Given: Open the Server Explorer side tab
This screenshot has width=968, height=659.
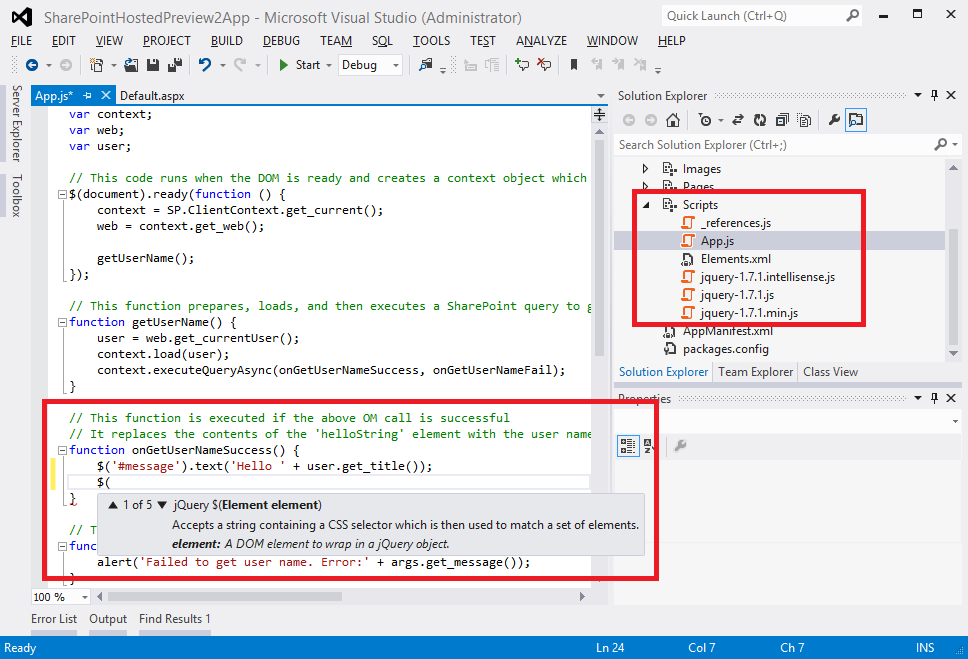Looking at the screenshot, I should (17, 123).
